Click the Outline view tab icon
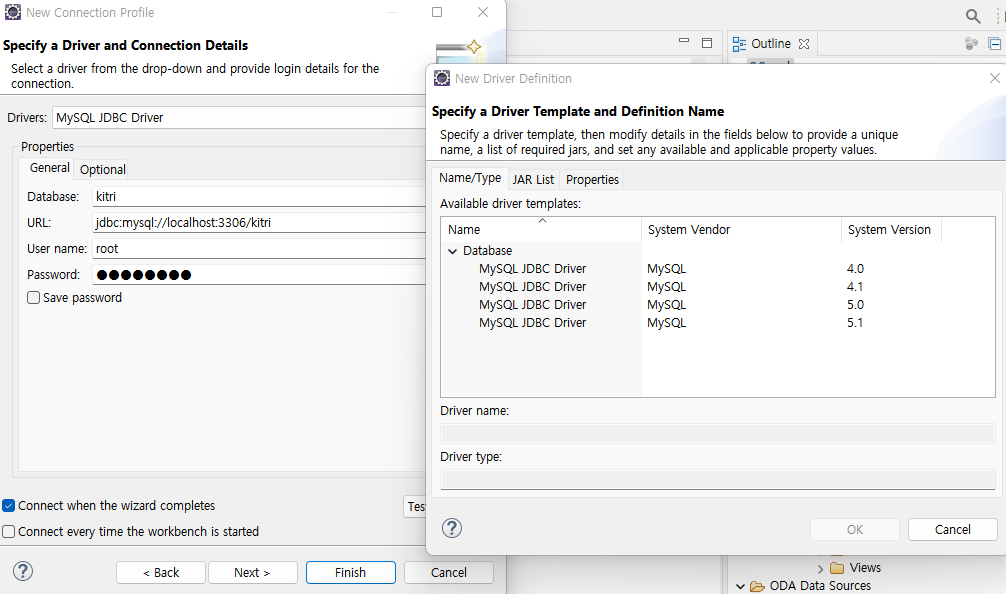 [739, 44]
